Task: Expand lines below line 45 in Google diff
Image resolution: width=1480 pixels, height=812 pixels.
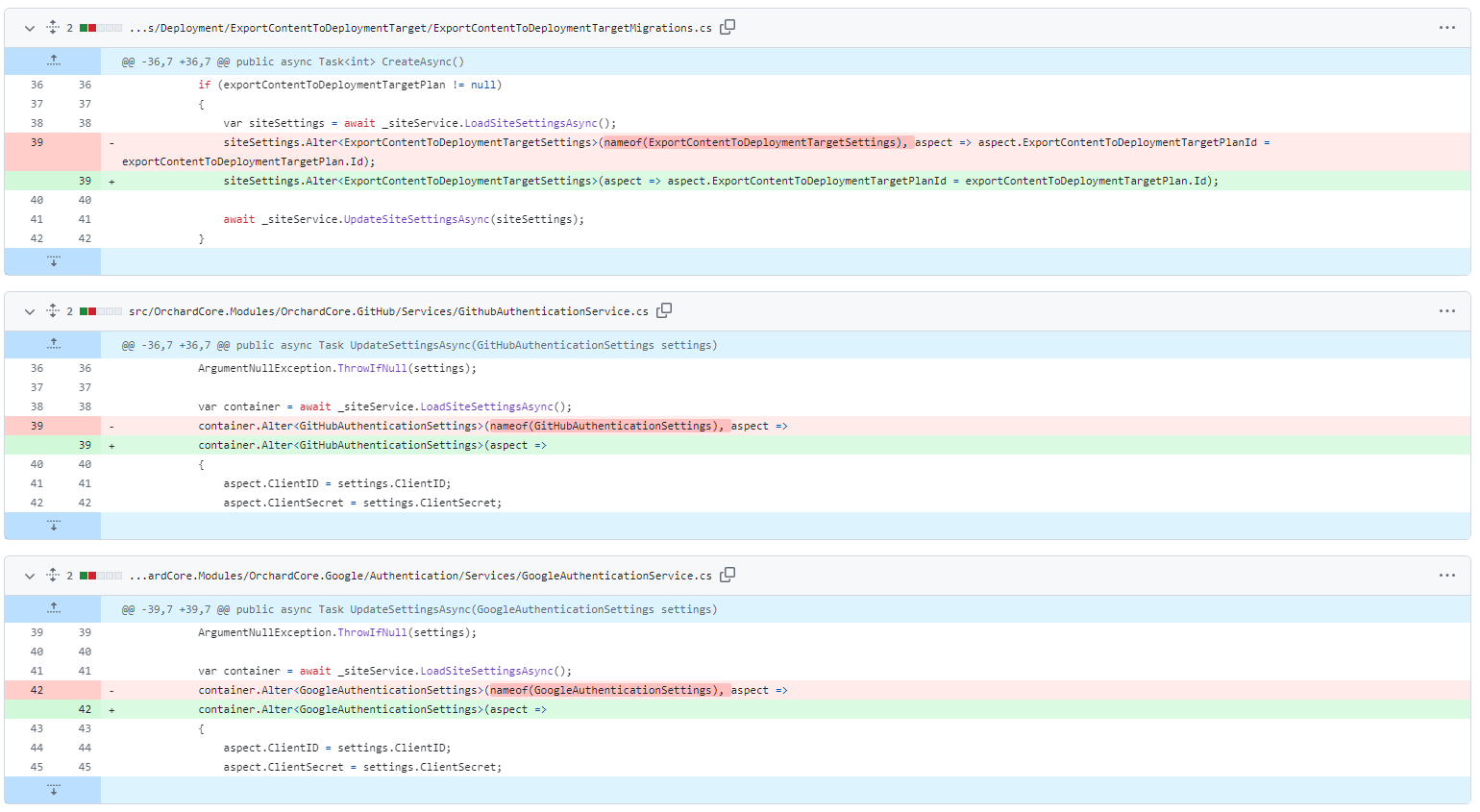Action: click(54, 790)
